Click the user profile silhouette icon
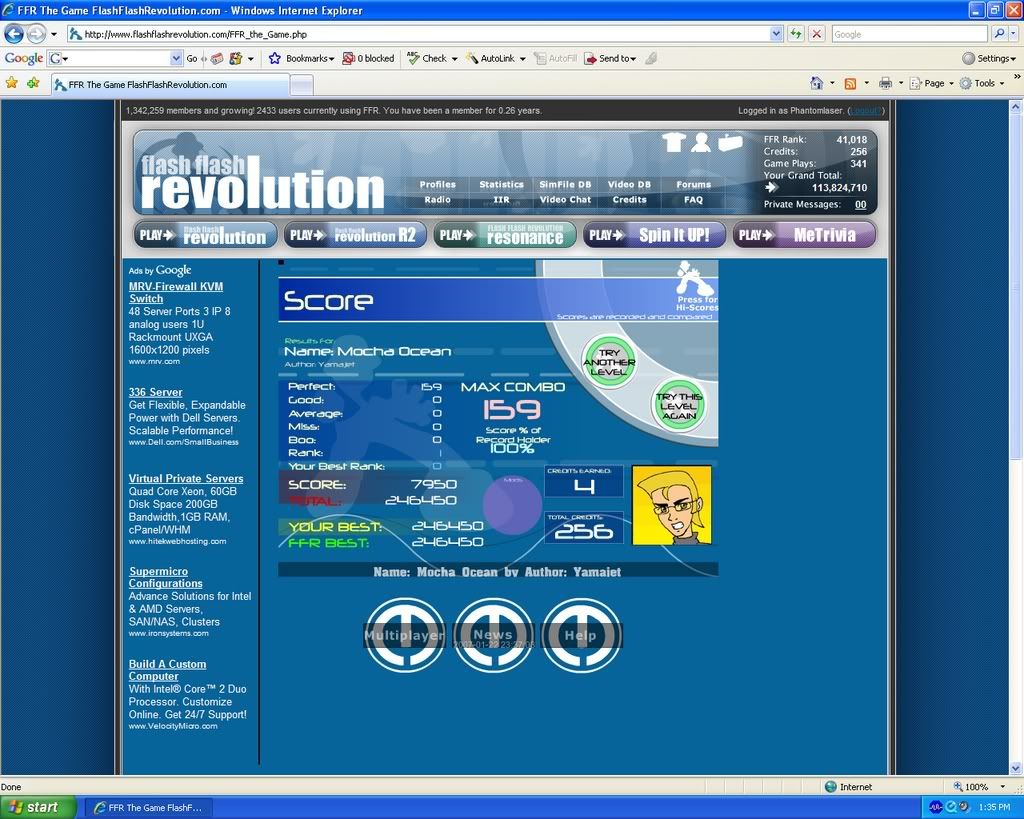Viewport: 1024px width, 819px height. [700, 143]
